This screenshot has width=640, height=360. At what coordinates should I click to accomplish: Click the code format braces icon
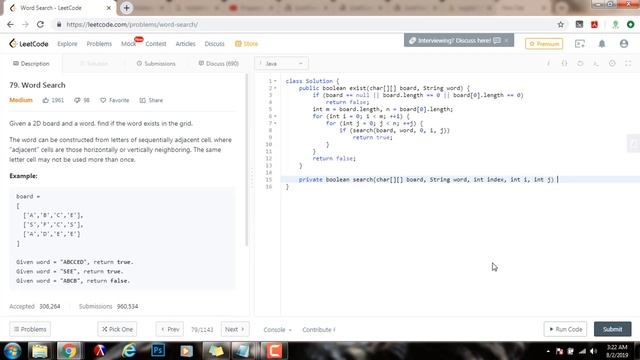(x=564, y=63)
